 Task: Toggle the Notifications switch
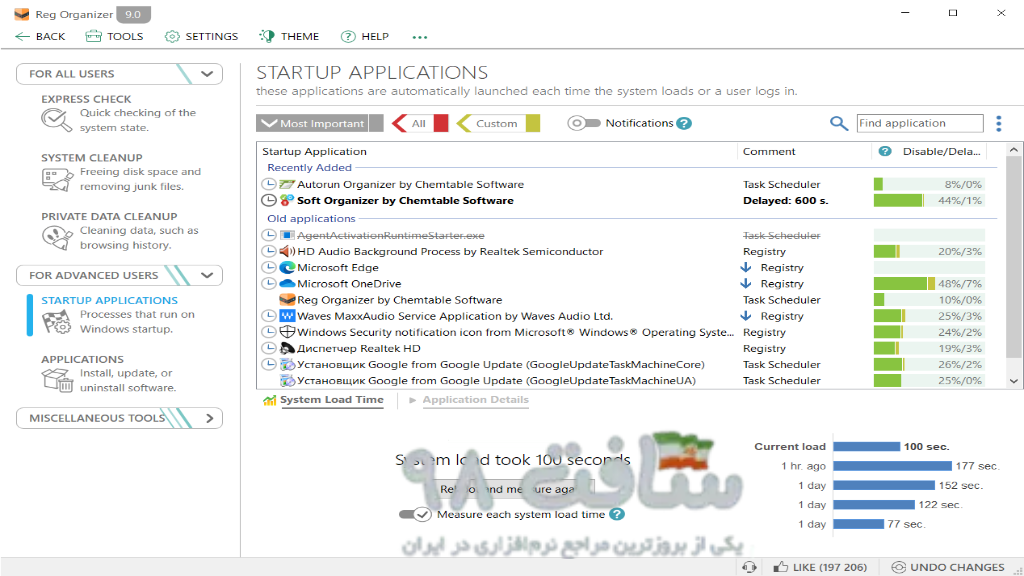583,123
